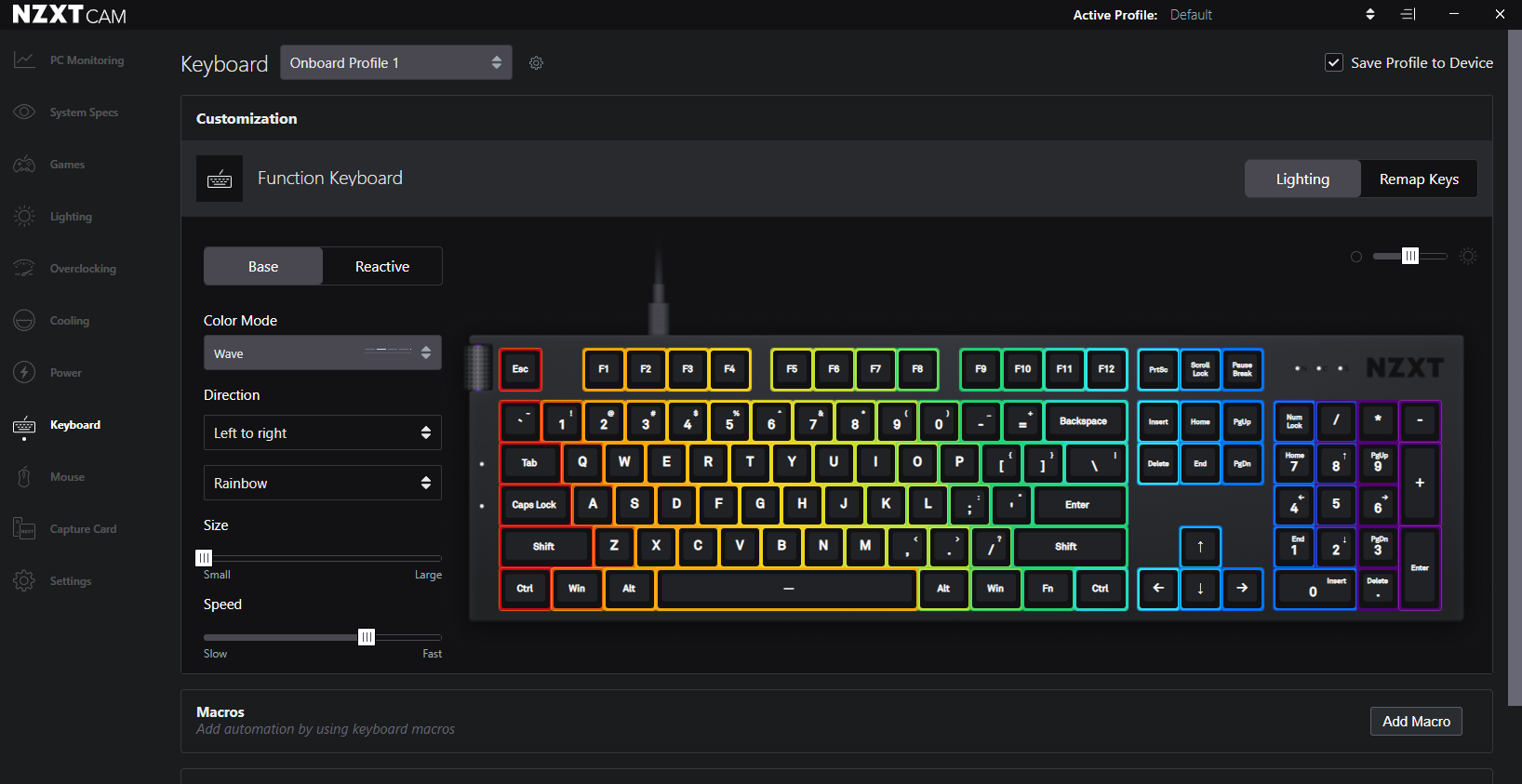Image resolution: width=1522 pixels, height=784 pixels.
Task: Select the numpad Enter key
Action: [1420, 568]
